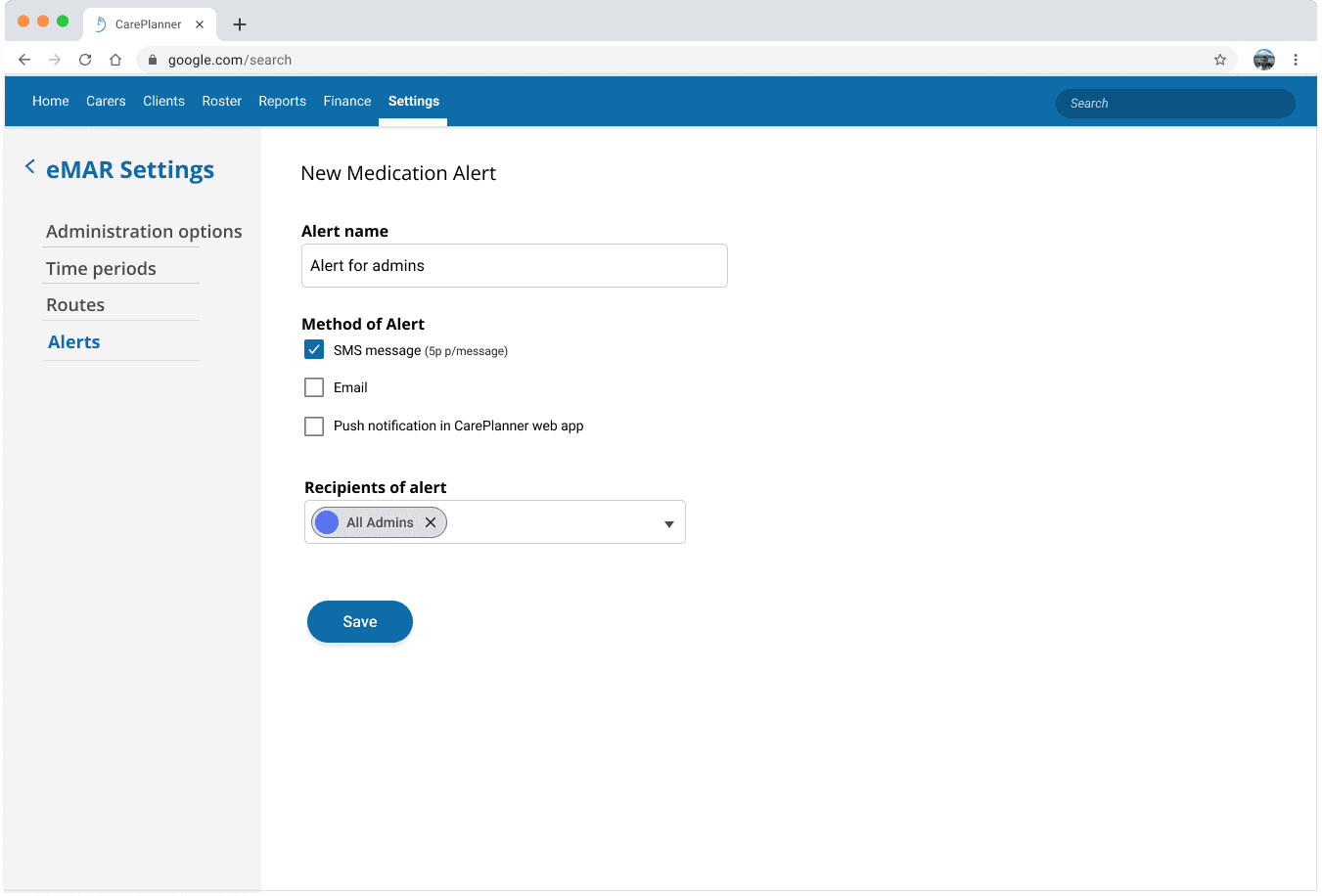Click the browser forward arrow
Viewport: 1322px width, 896px height.
[55, 60]
